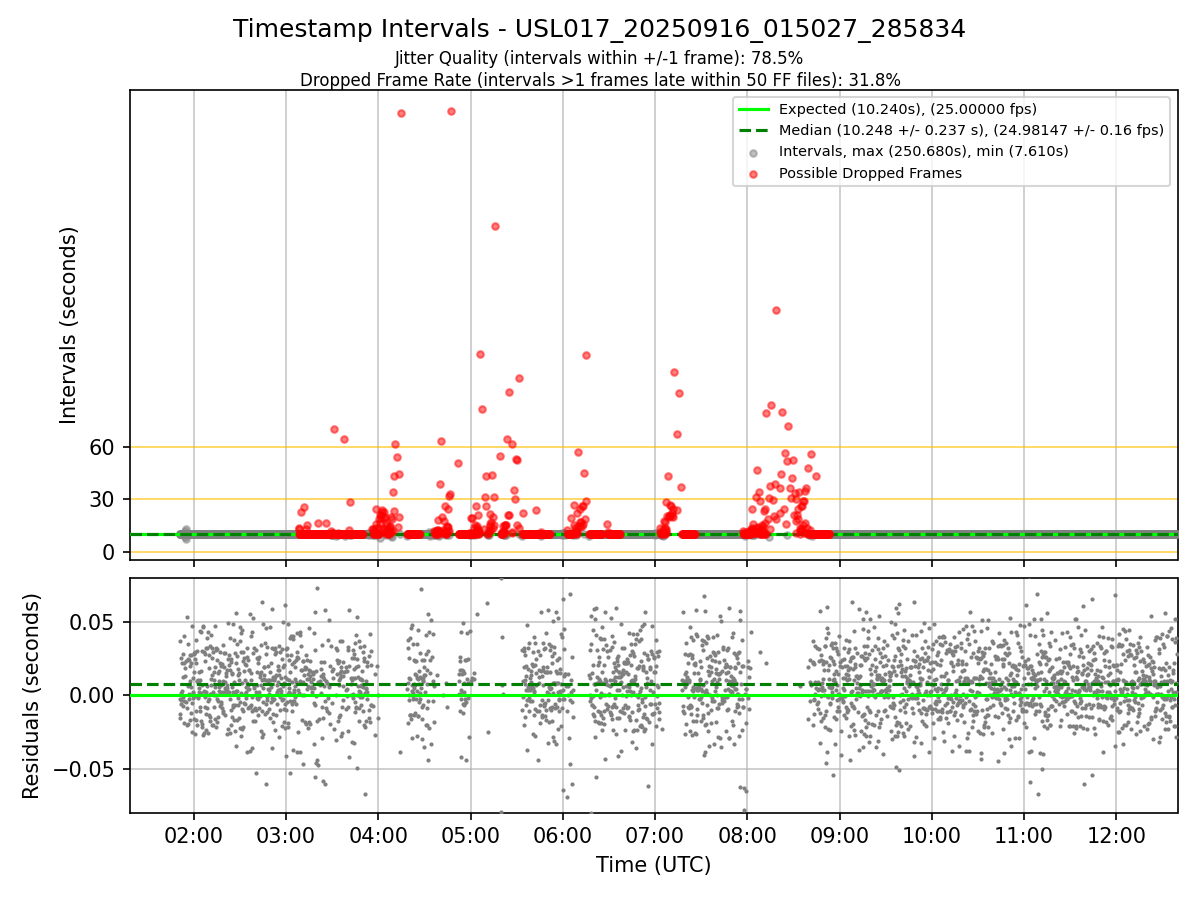Select the 'Dropped Frame Rate' 31.8% subtitle line

pos(600,80)
